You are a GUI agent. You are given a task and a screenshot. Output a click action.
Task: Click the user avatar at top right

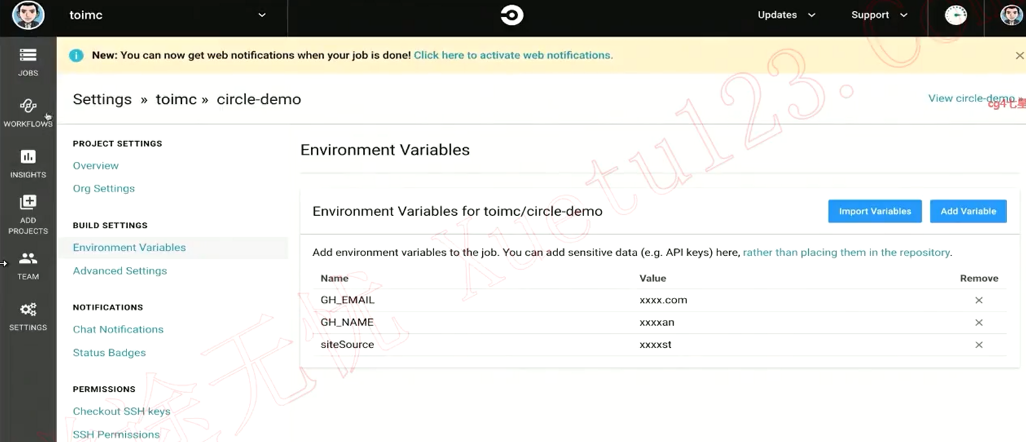(1012, 16)
